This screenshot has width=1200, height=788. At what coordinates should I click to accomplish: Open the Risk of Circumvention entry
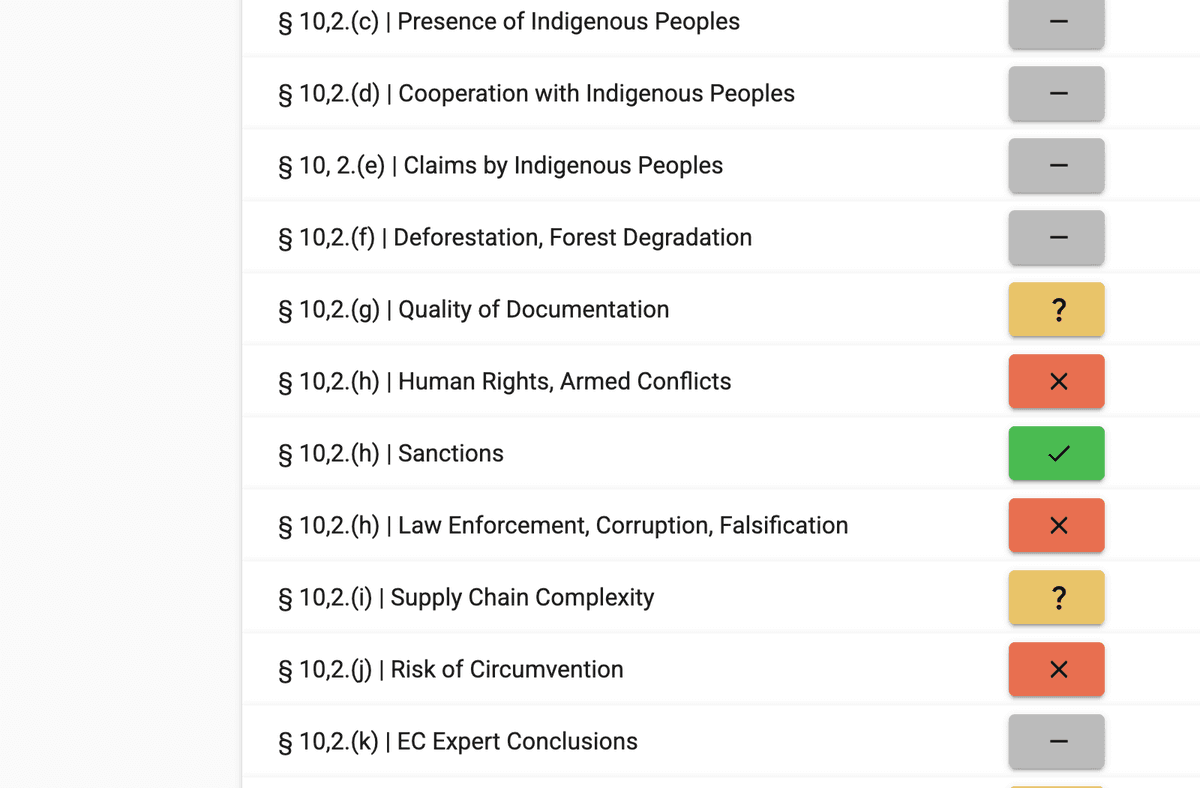pos(451,670)
